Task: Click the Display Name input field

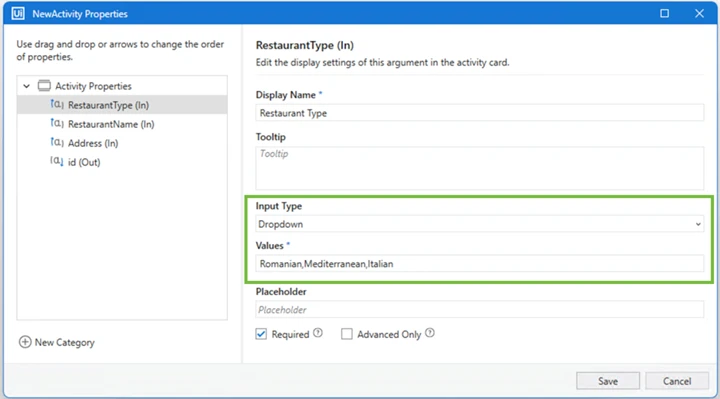Action: (479, 113)
